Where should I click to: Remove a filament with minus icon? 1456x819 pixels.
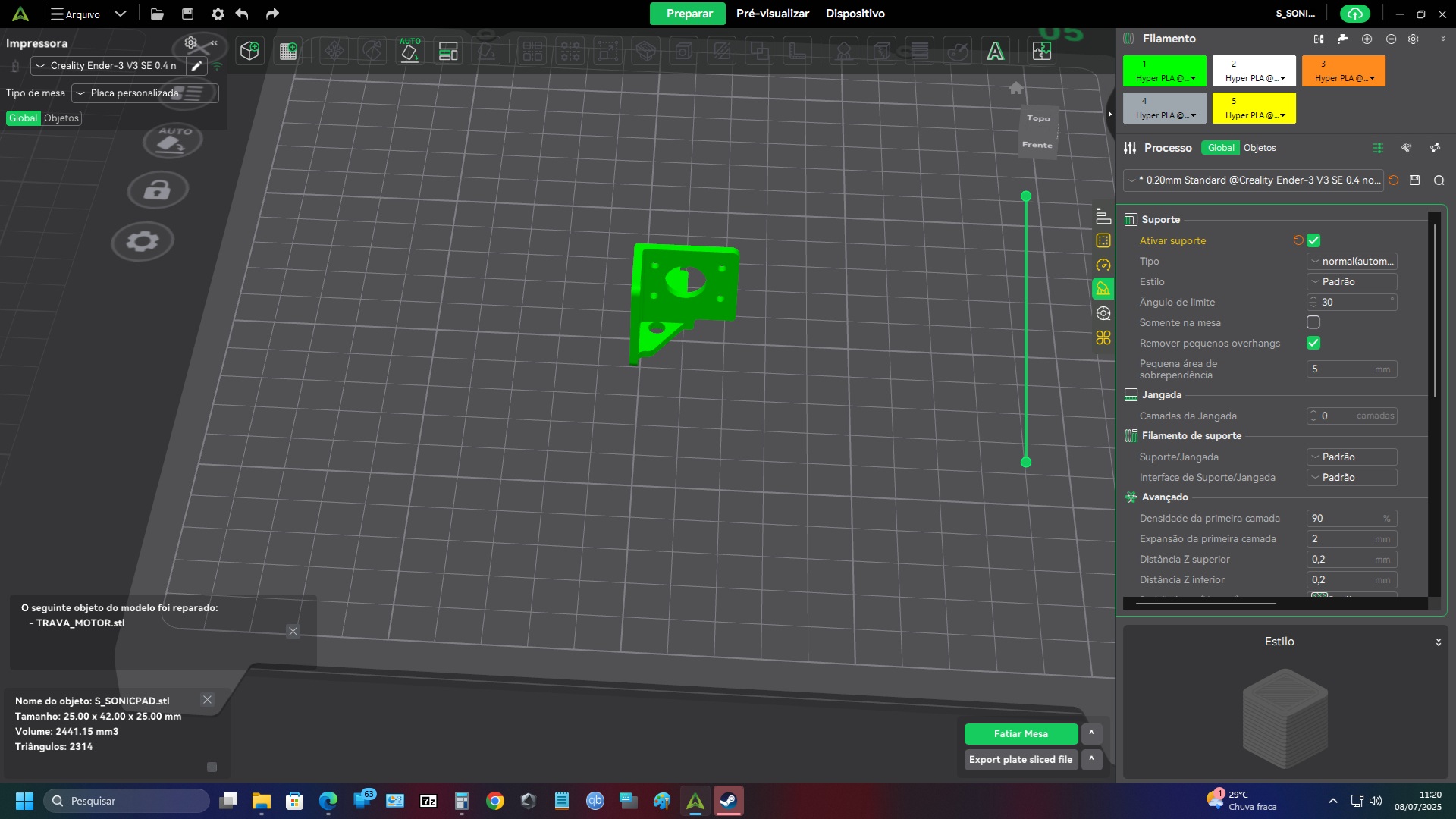pyautogui.click(x=1391, y=39)
